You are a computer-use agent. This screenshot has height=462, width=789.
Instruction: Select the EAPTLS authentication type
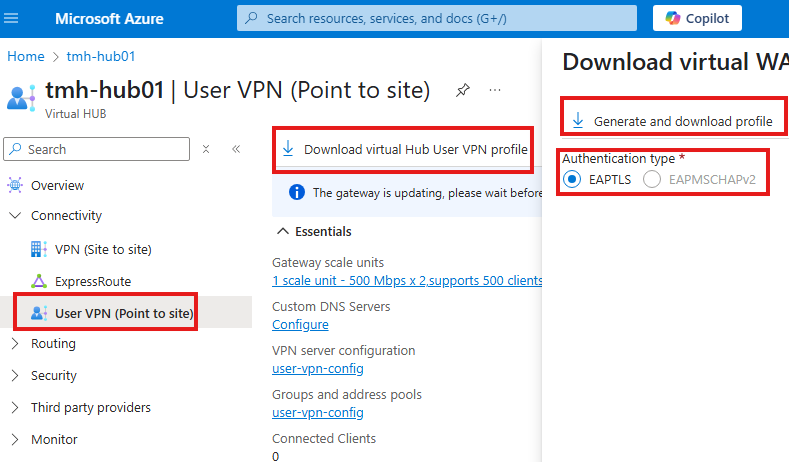pyautogui.click(x=572, y=179)
